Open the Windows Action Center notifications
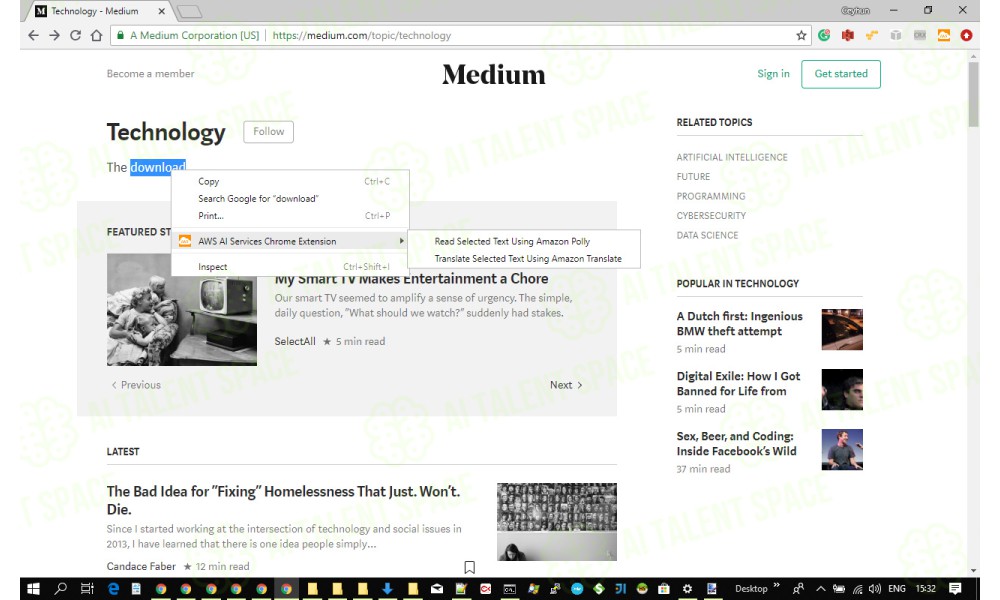The height and width of the screenshot is (600, 1000). point(955,589)
